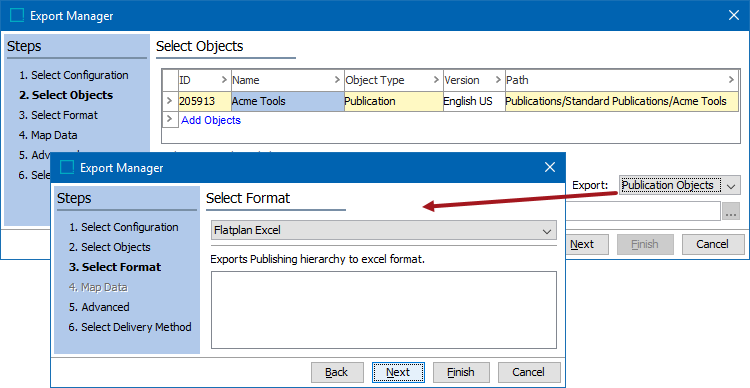The image size is (750, 388).
Task: Click Next in the front Select Format dialog
Action: [x=398, y=372]
